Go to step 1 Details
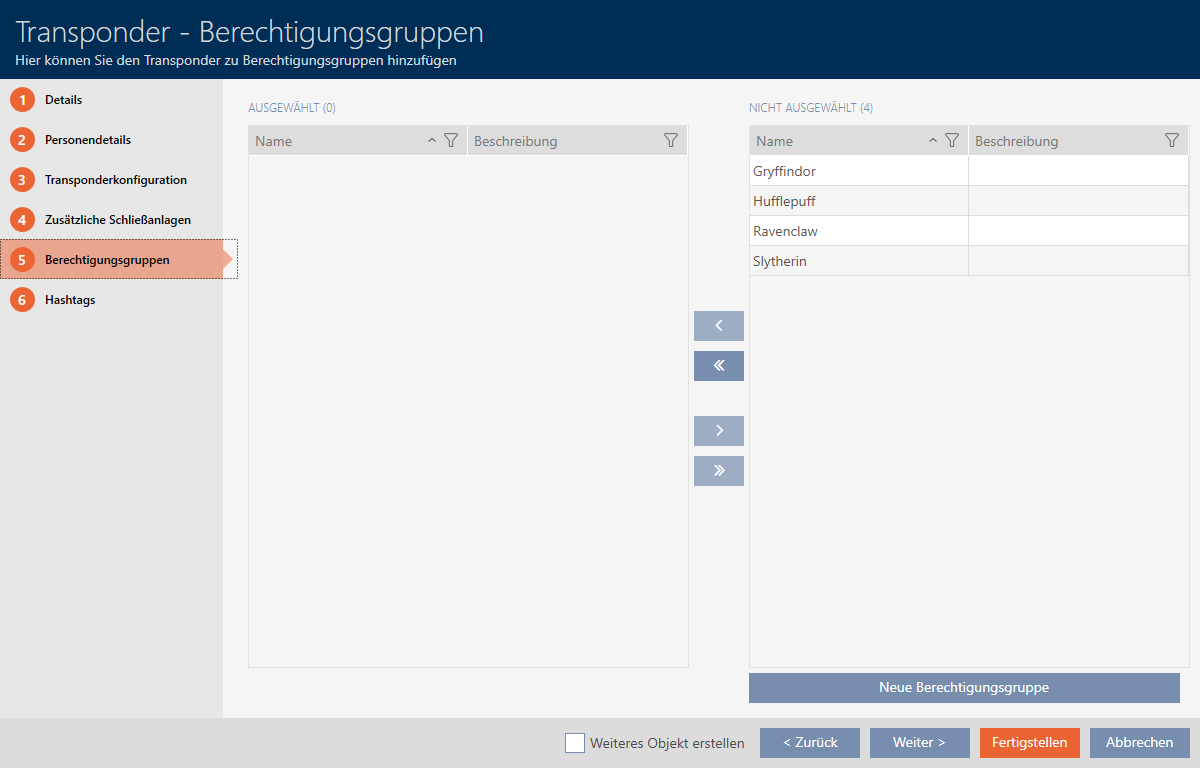The width and height of the screenshot is (1200, 768). (63, 100)
